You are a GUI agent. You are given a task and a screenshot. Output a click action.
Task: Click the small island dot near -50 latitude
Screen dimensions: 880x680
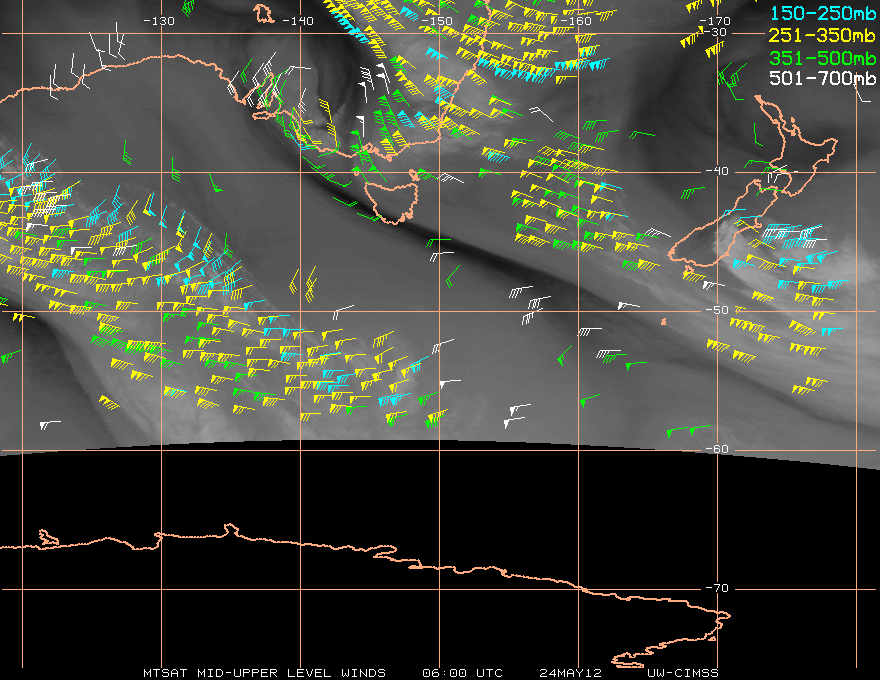pos(664,321)
